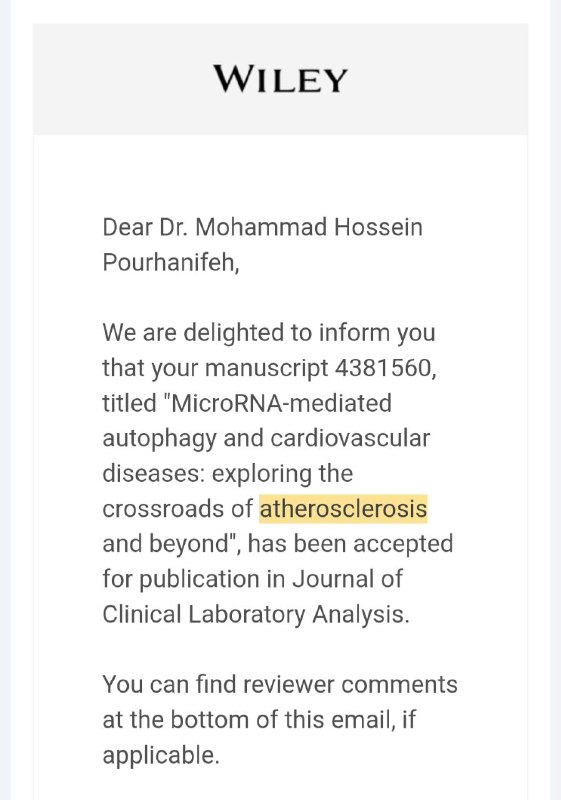Viewport: 561px width, 800px height.
Task: Click the highlighted word atherosclerosis
Action: 343,509
